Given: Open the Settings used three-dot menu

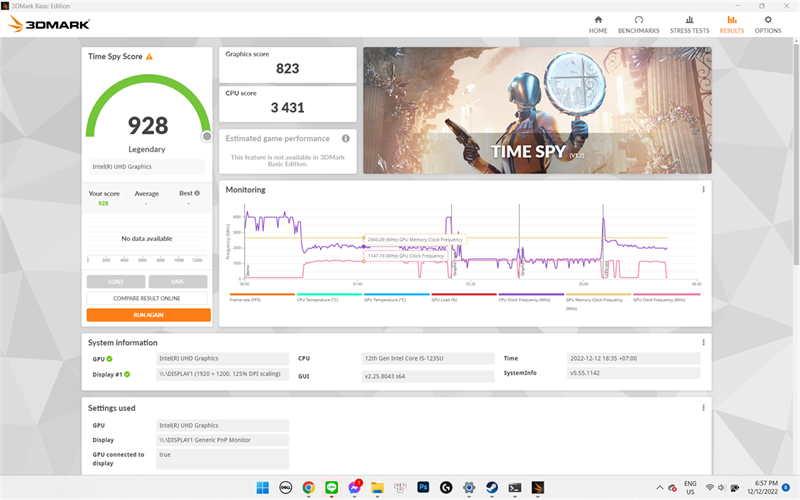Looking at the screenshot, I should [704, 408].
